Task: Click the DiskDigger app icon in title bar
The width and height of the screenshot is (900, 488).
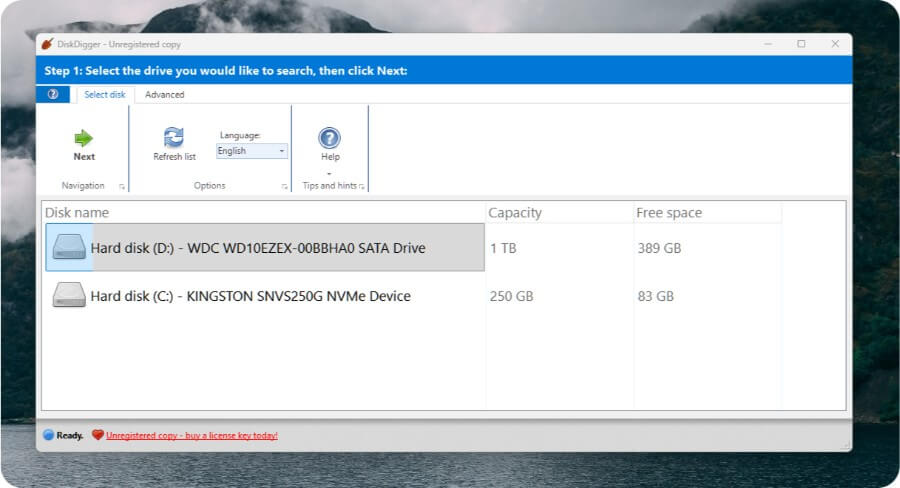Action: [x=47, y=44]
